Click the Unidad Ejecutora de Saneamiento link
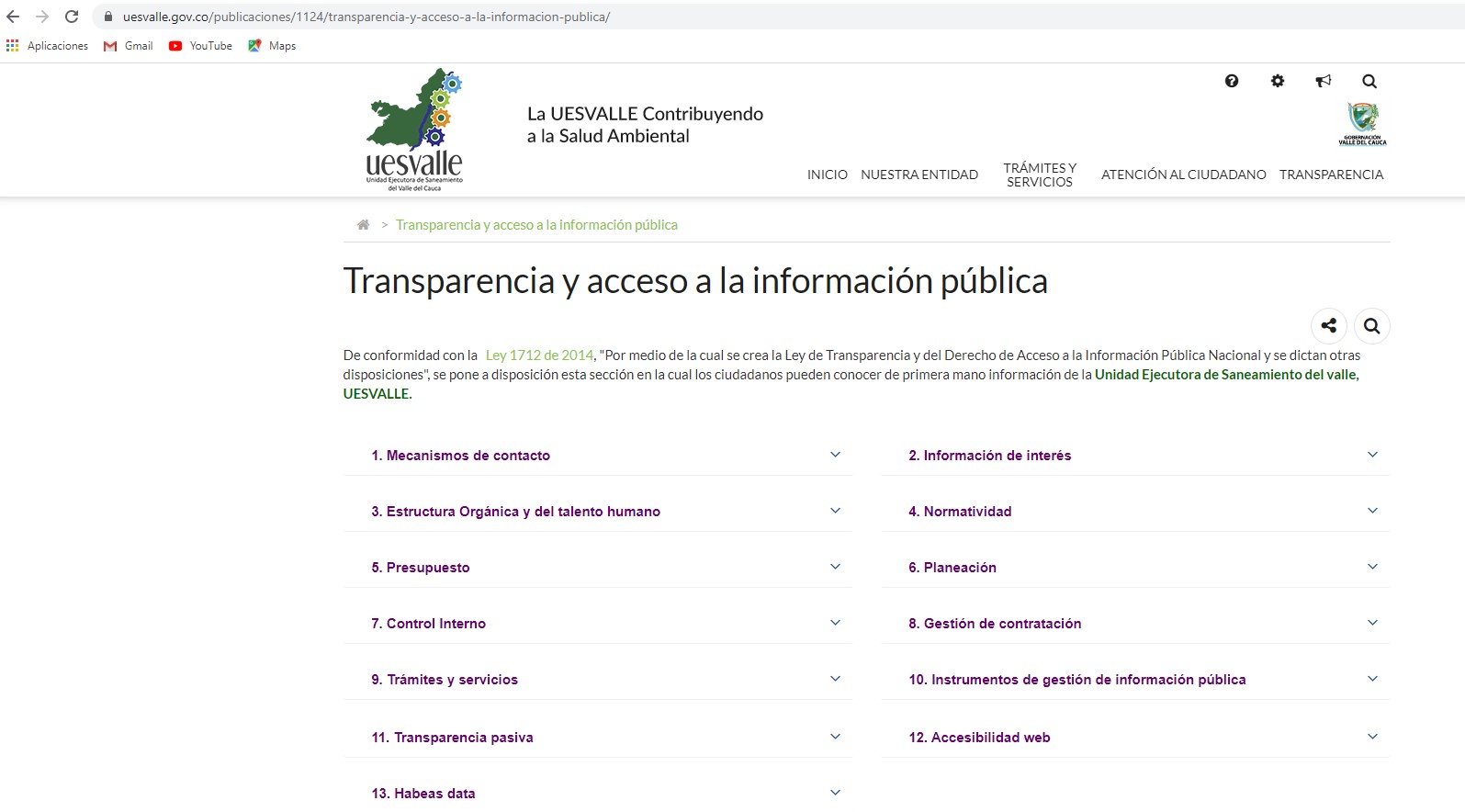 point(851,384)
